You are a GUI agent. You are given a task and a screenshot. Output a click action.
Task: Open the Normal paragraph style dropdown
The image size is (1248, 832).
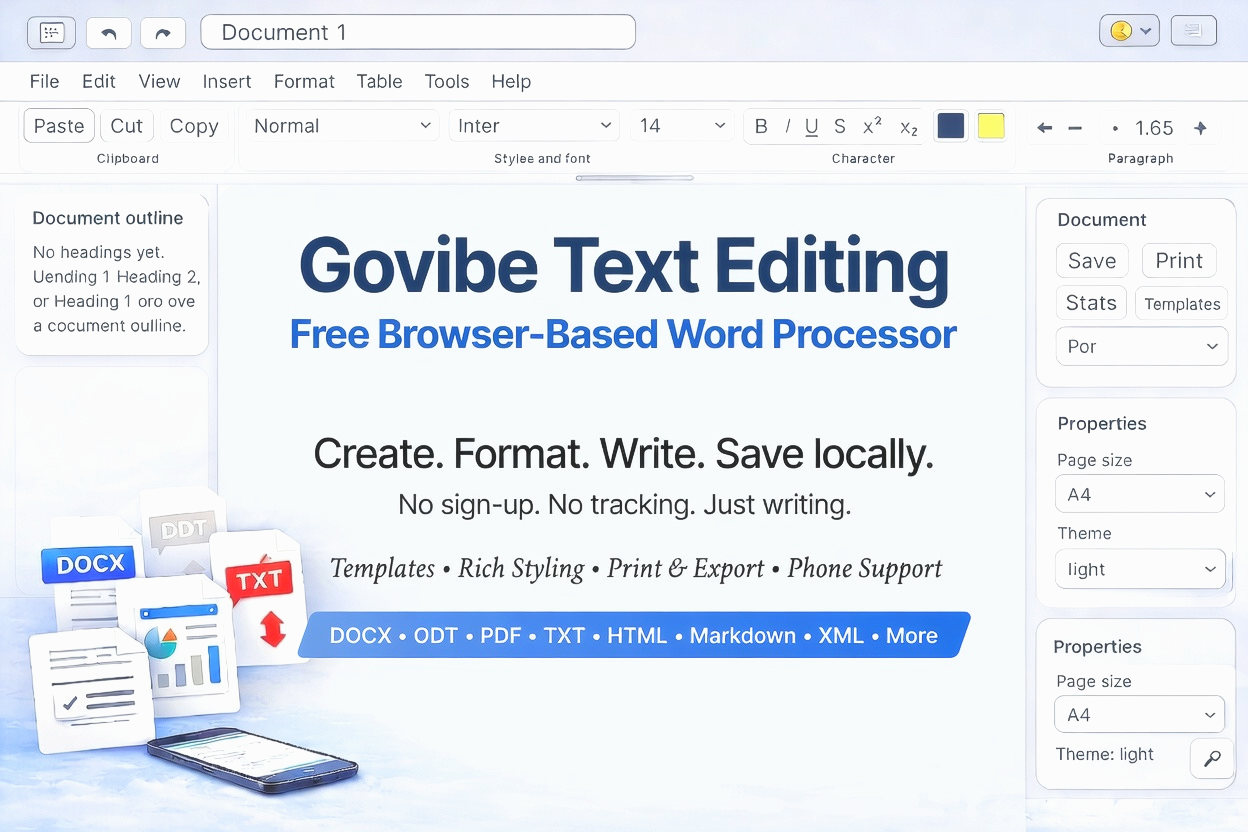coord(341,126)
